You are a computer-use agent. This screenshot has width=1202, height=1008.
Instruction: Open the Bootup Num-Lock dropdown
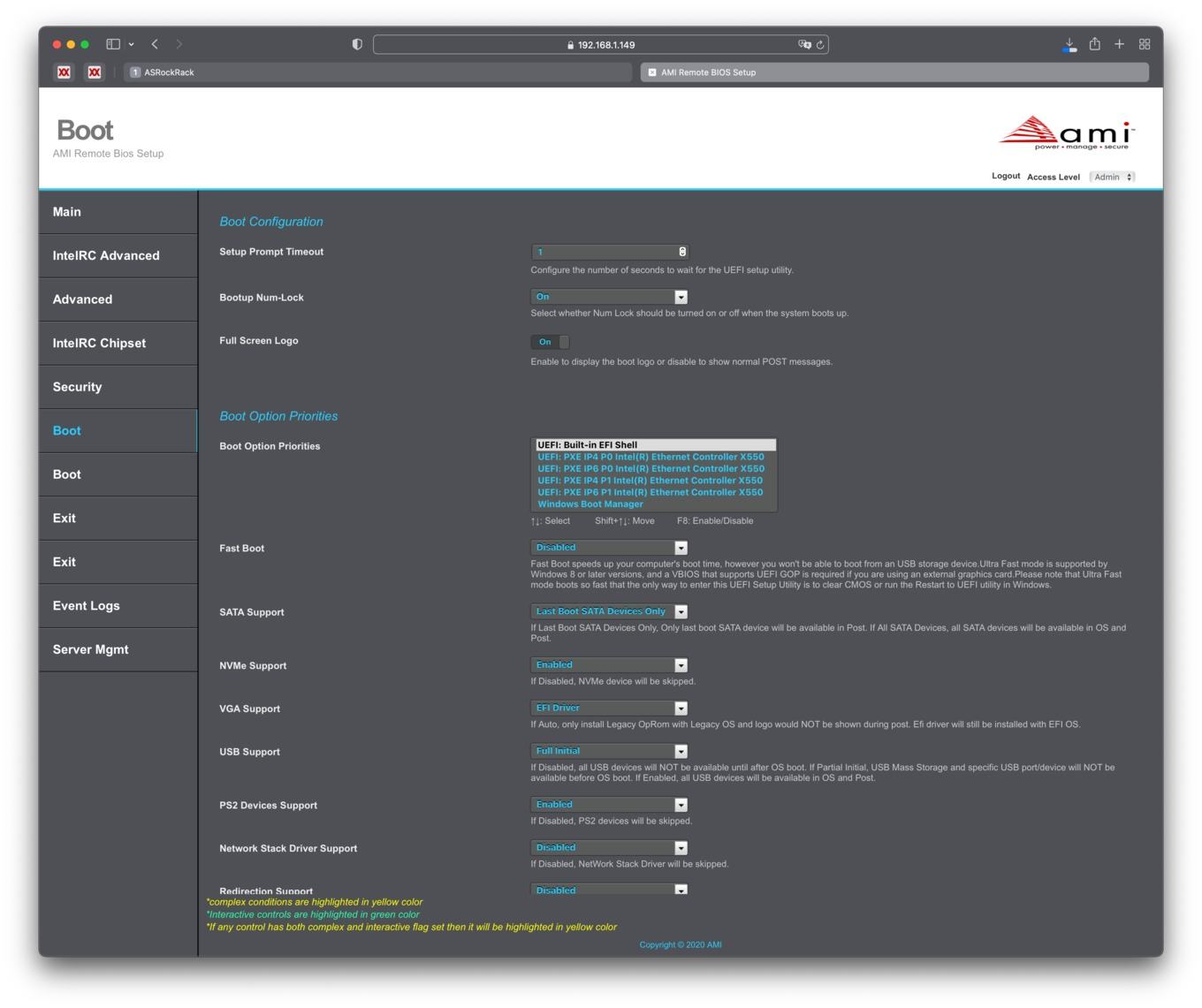click(610, 297)
